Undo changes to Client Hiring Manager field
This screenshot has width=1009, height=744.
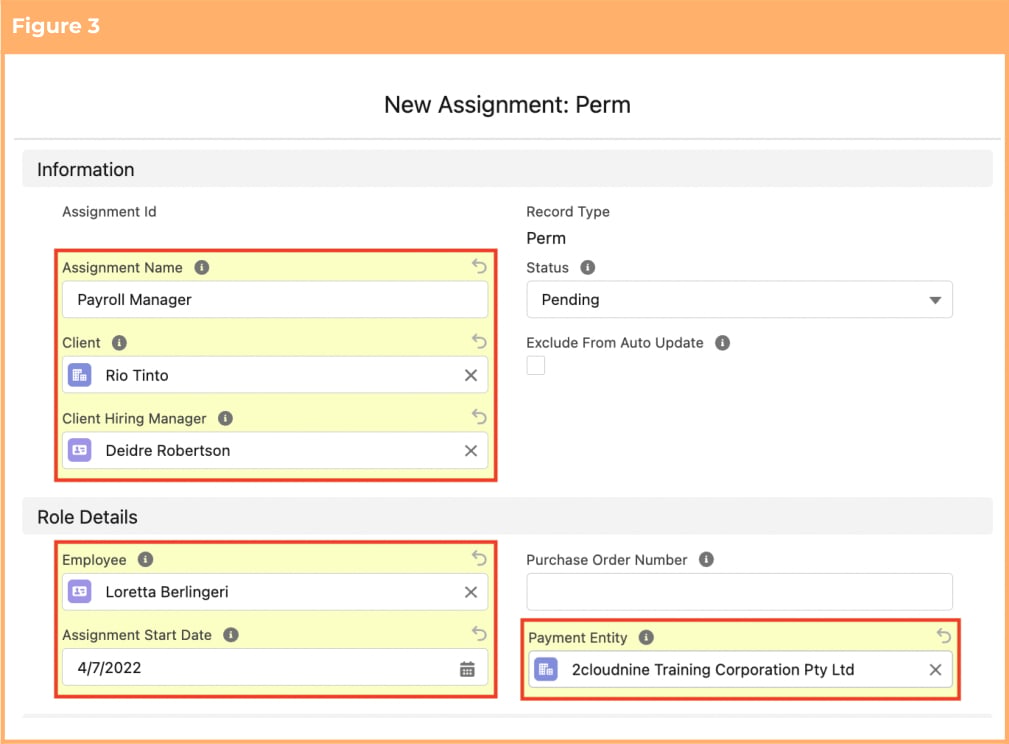coord(479,416)
